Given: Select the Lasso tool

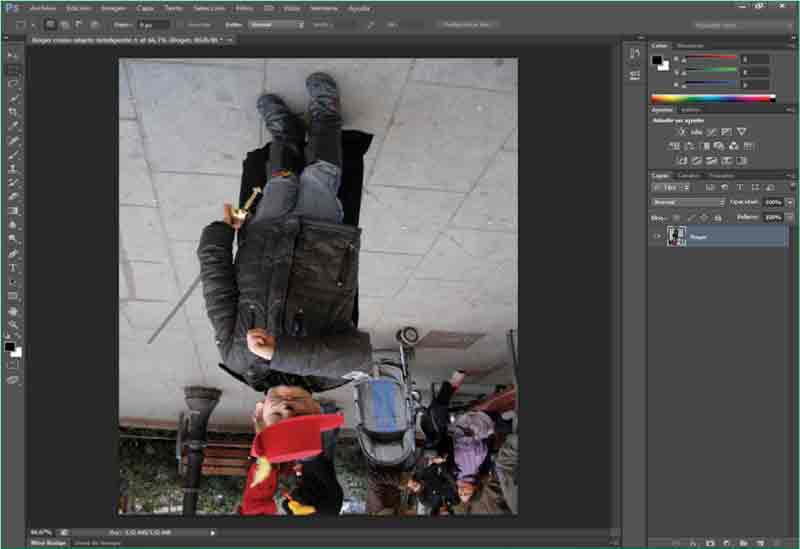Looking at the screenshot, I should (13, 84).
